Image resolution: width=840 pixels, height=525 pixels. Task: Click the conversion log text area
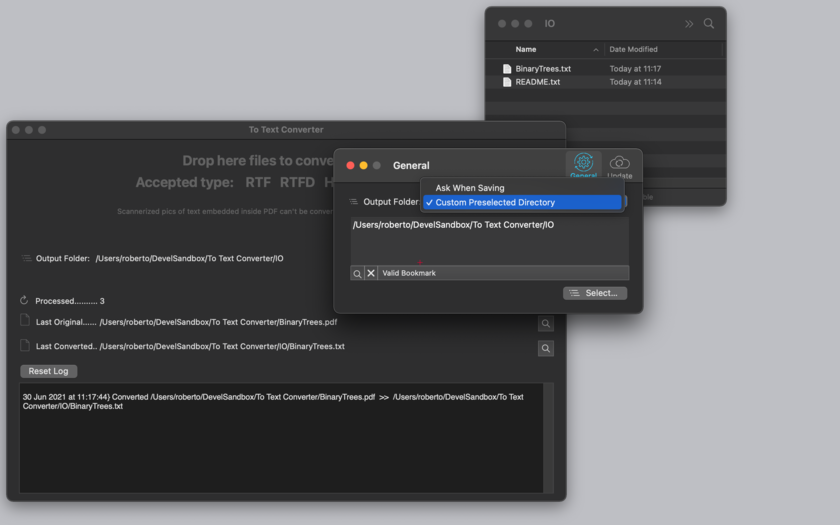pyautogui.click(x=281, y=438)
